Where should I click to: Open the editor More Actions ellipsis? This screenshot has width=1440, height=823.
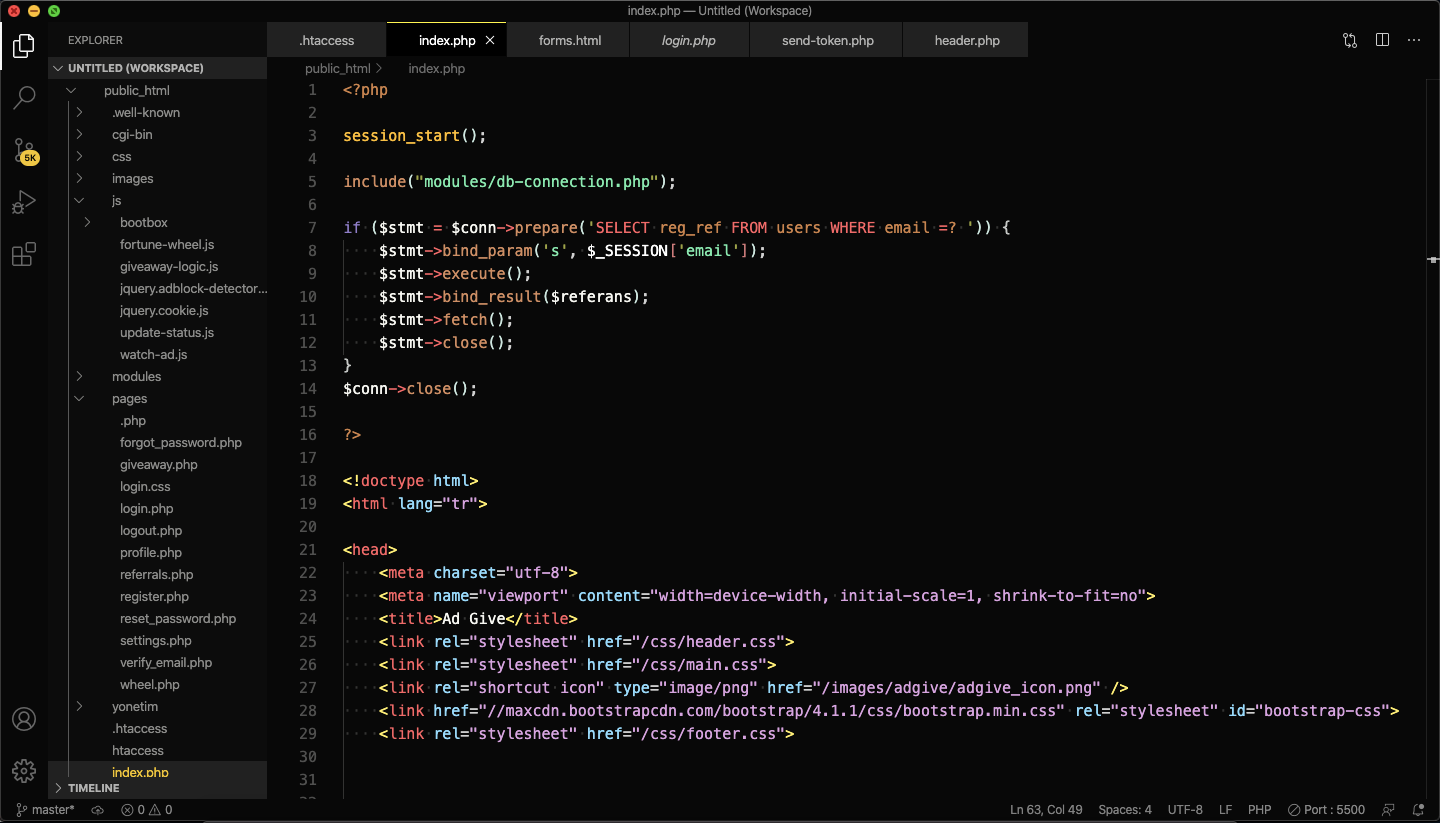[x=1414, y=40]
